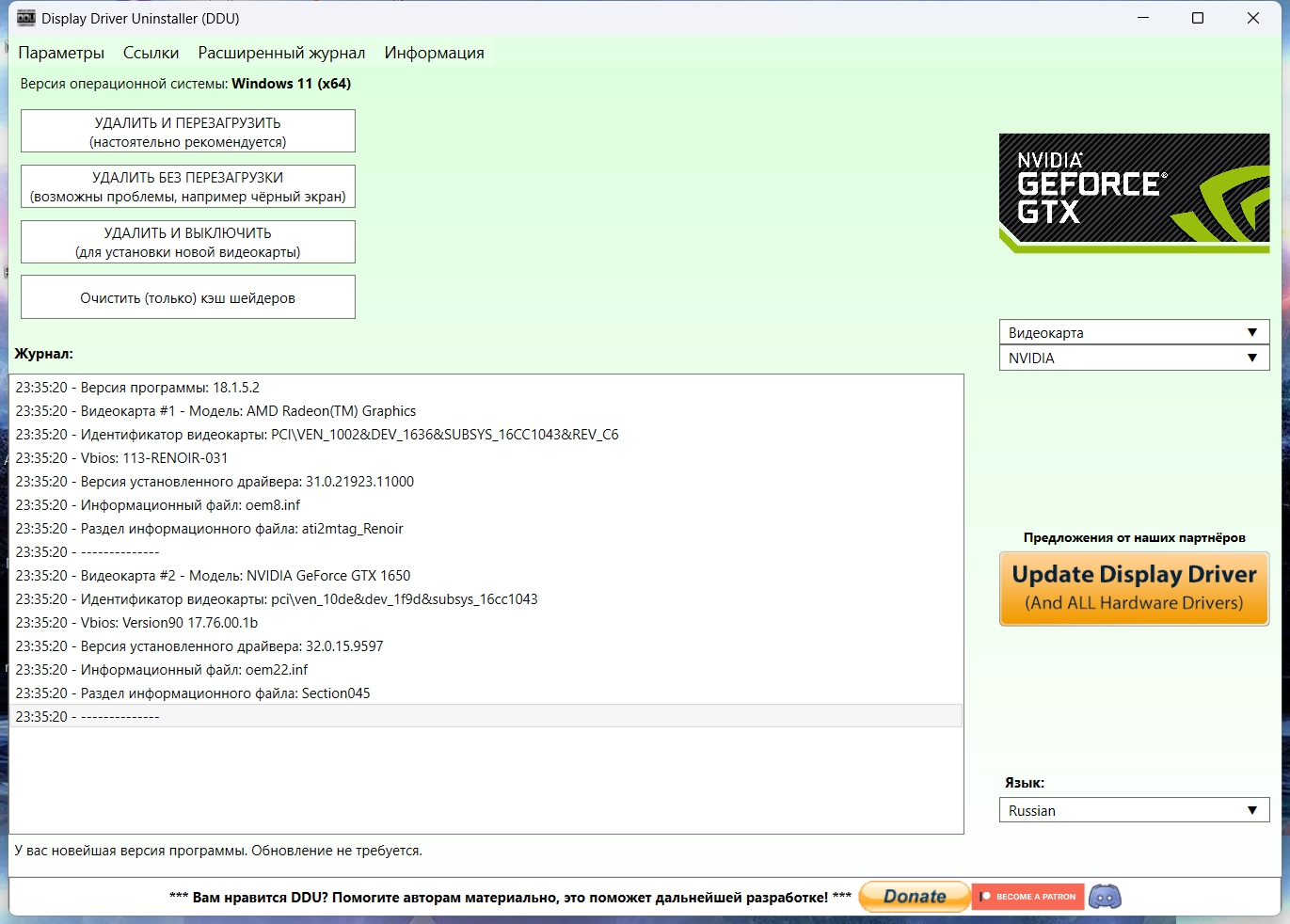The image size is (1290, 924).
Task: Click the Update Display Driver partner banner
Action: coord(1134,588)
